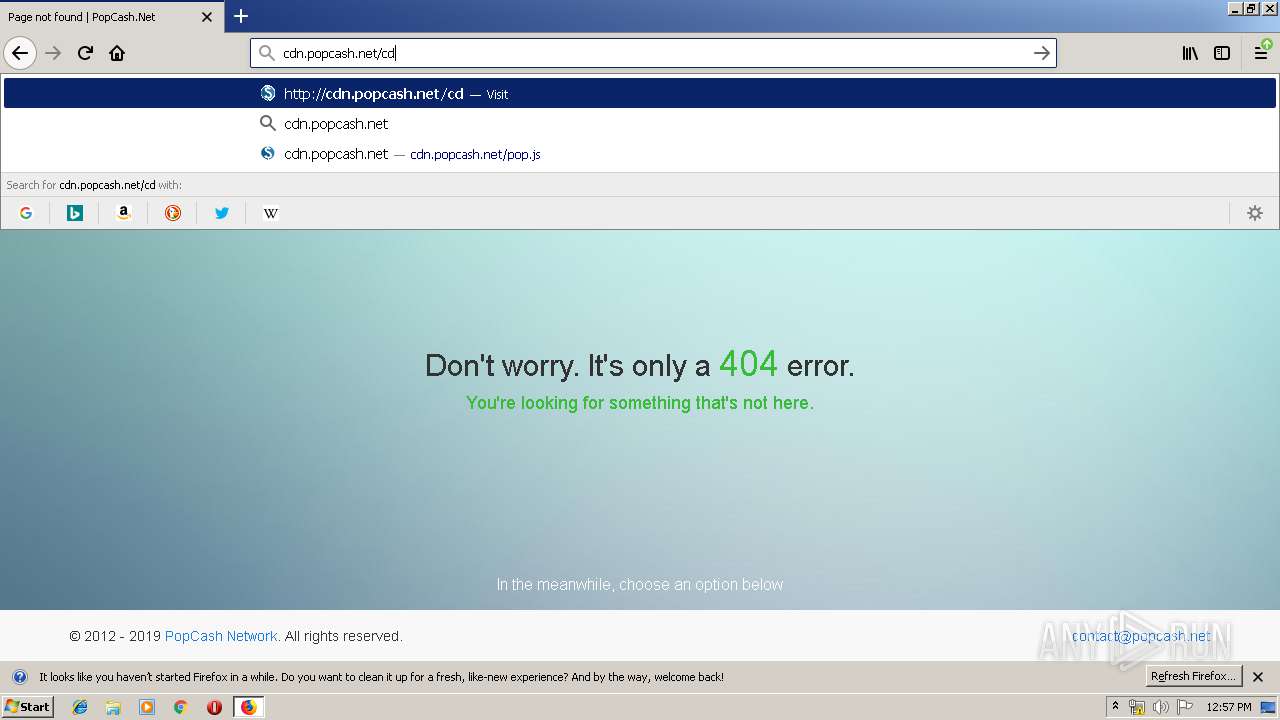This screenshot has height=720, width=1280.
Task: Click the contact@popcash.net email link
Action: click(x=1141, y=636)
